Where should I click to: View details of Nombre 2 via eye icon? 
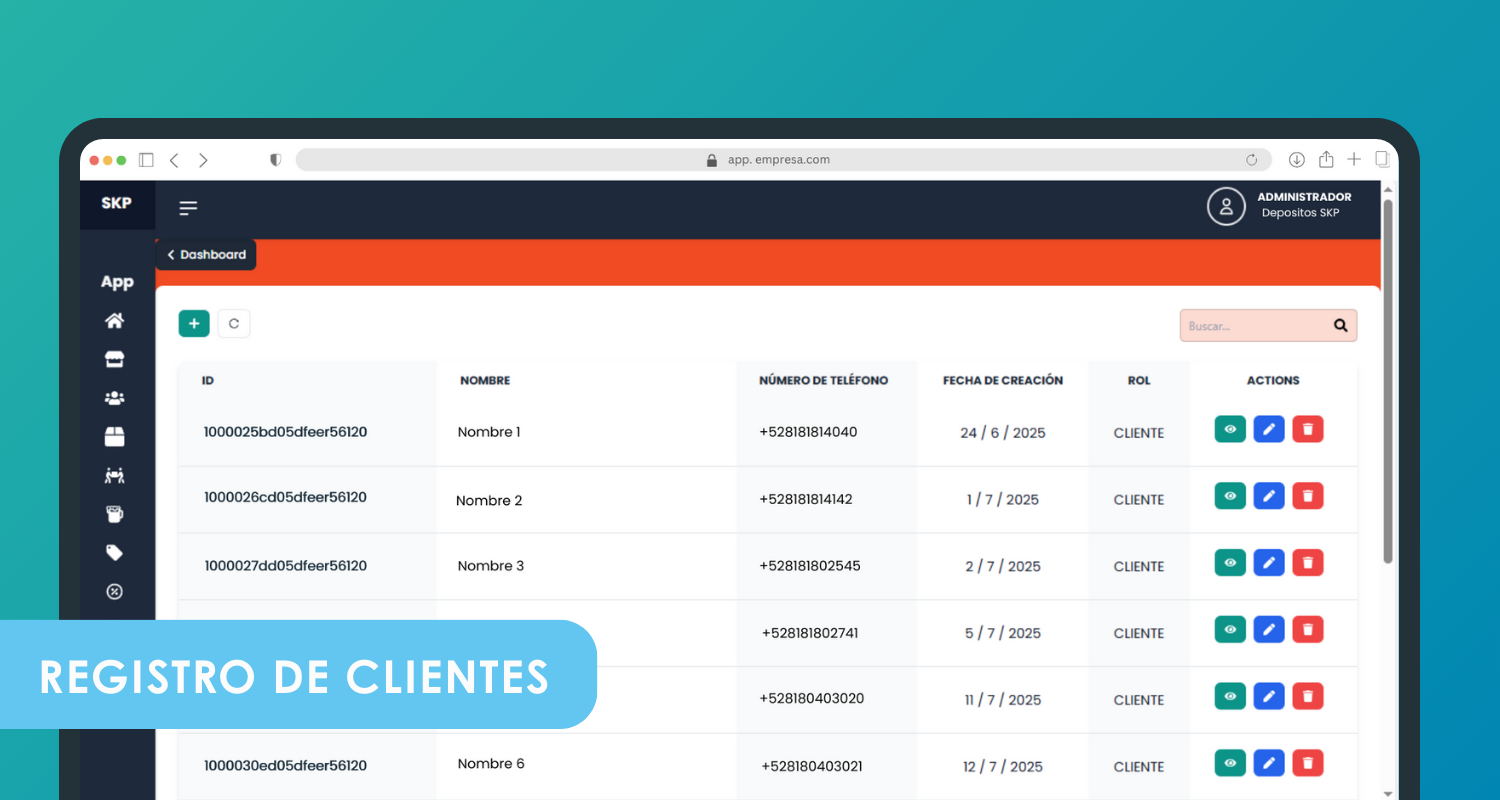1230,496
